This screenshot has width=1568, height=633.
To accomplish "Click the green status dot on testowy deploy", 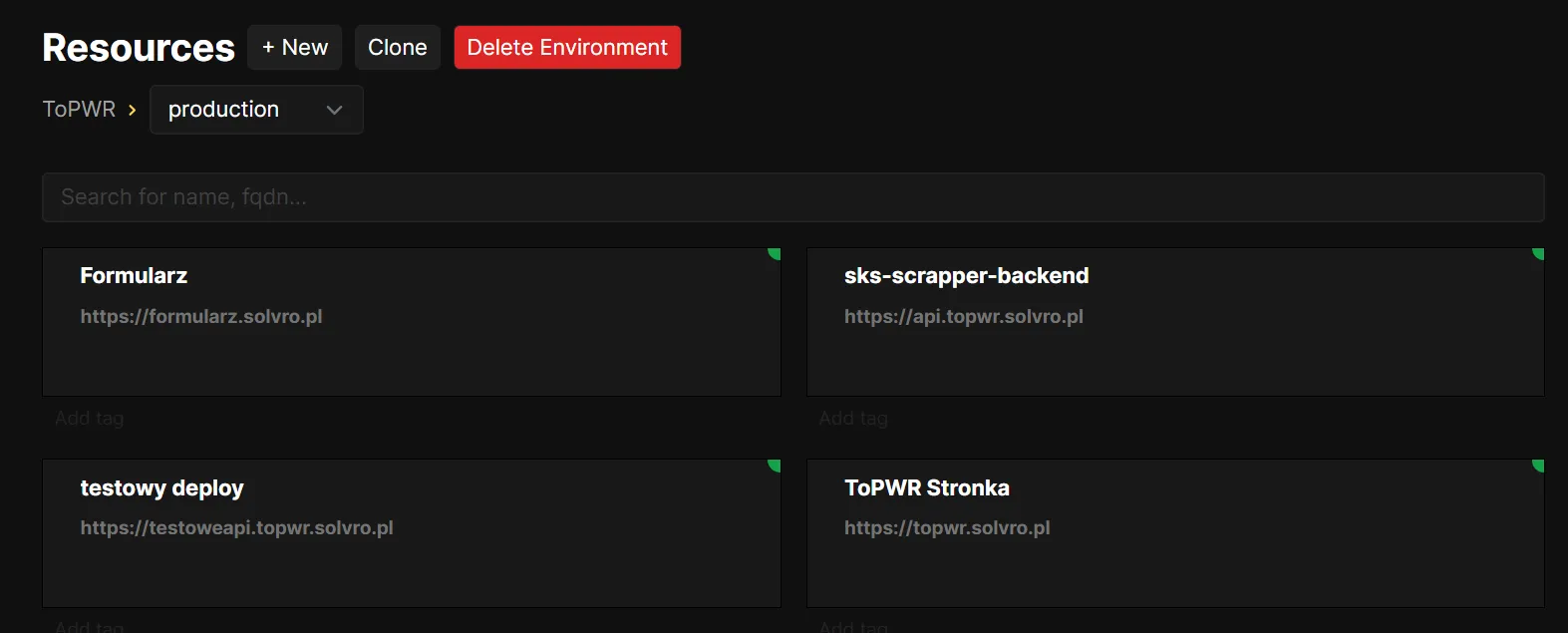I will pos(775,465).
